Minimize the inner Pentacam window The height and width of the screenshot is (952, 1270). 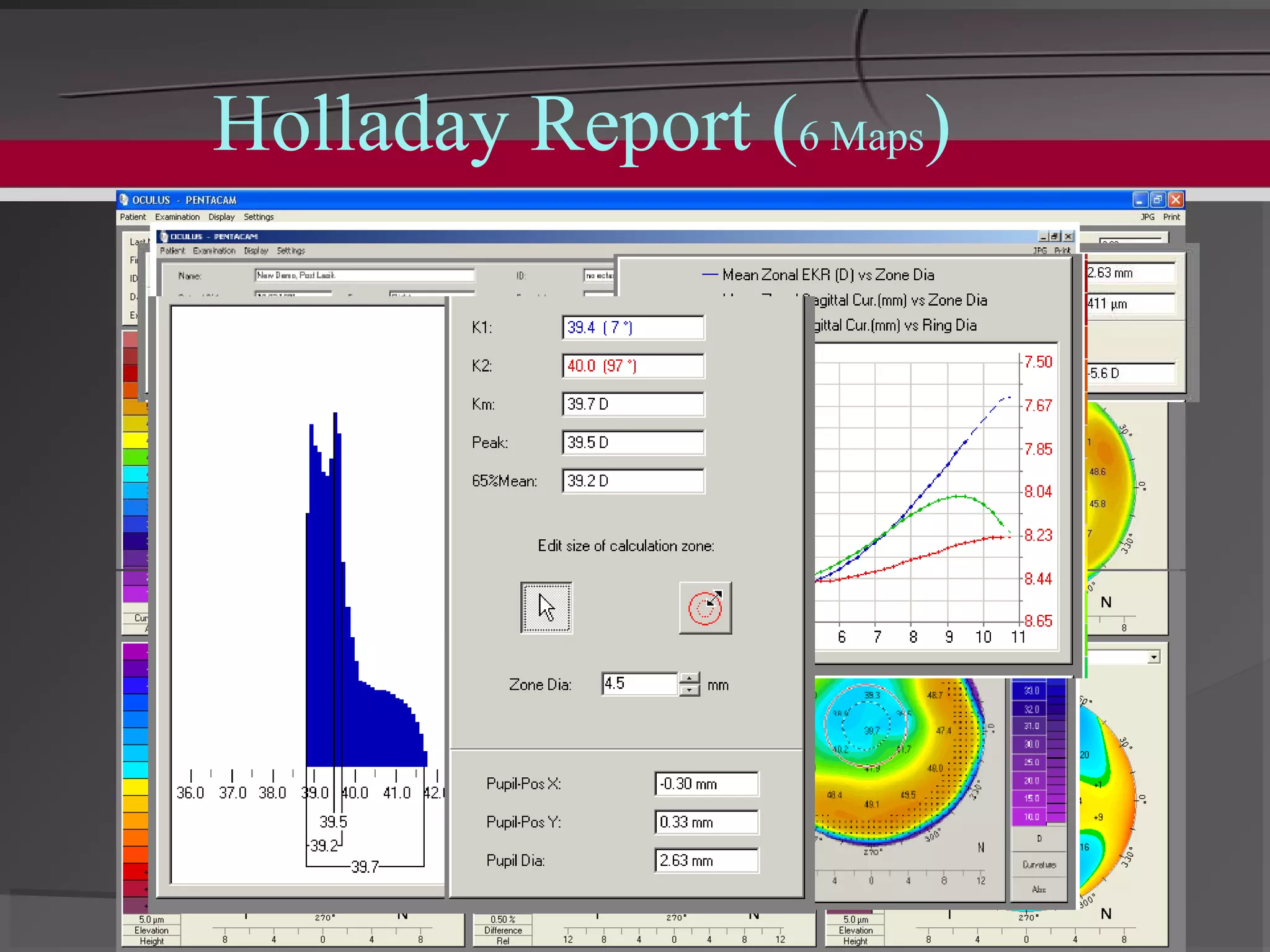click(1043, 236)
